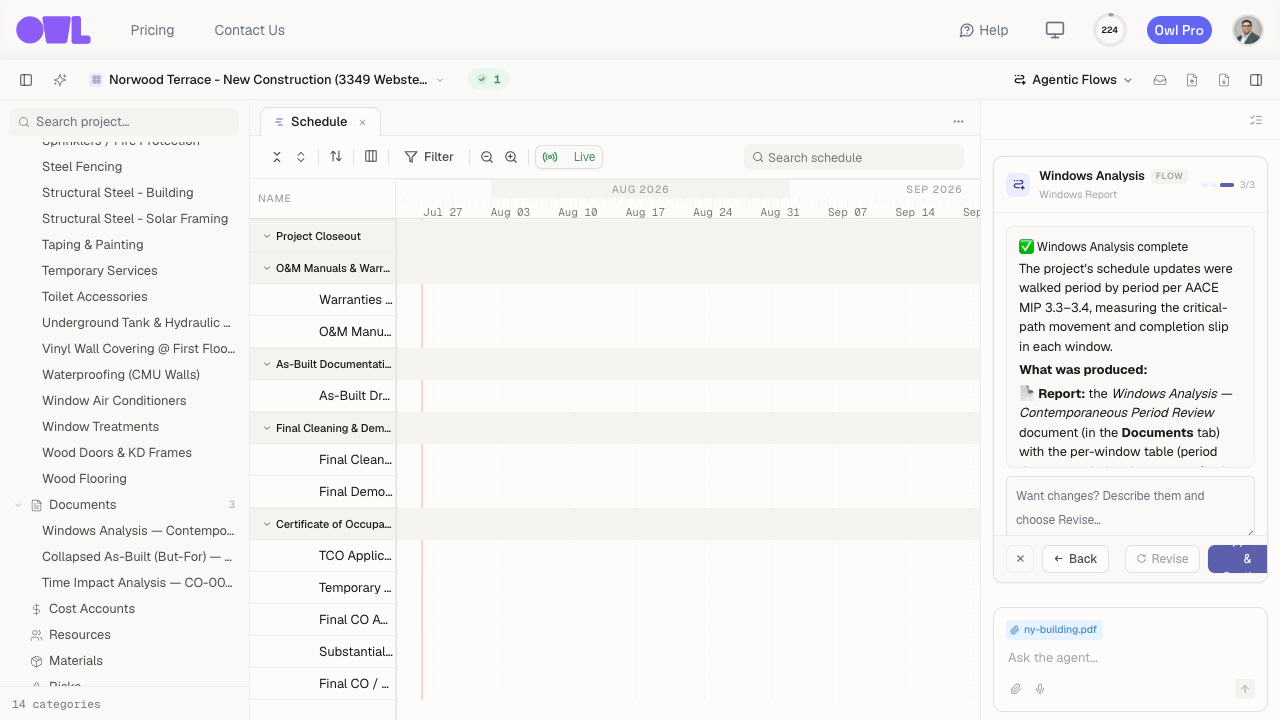Click the purple approve button
This screenshot has width=1280, height=720.
[x=1237, y=559]
